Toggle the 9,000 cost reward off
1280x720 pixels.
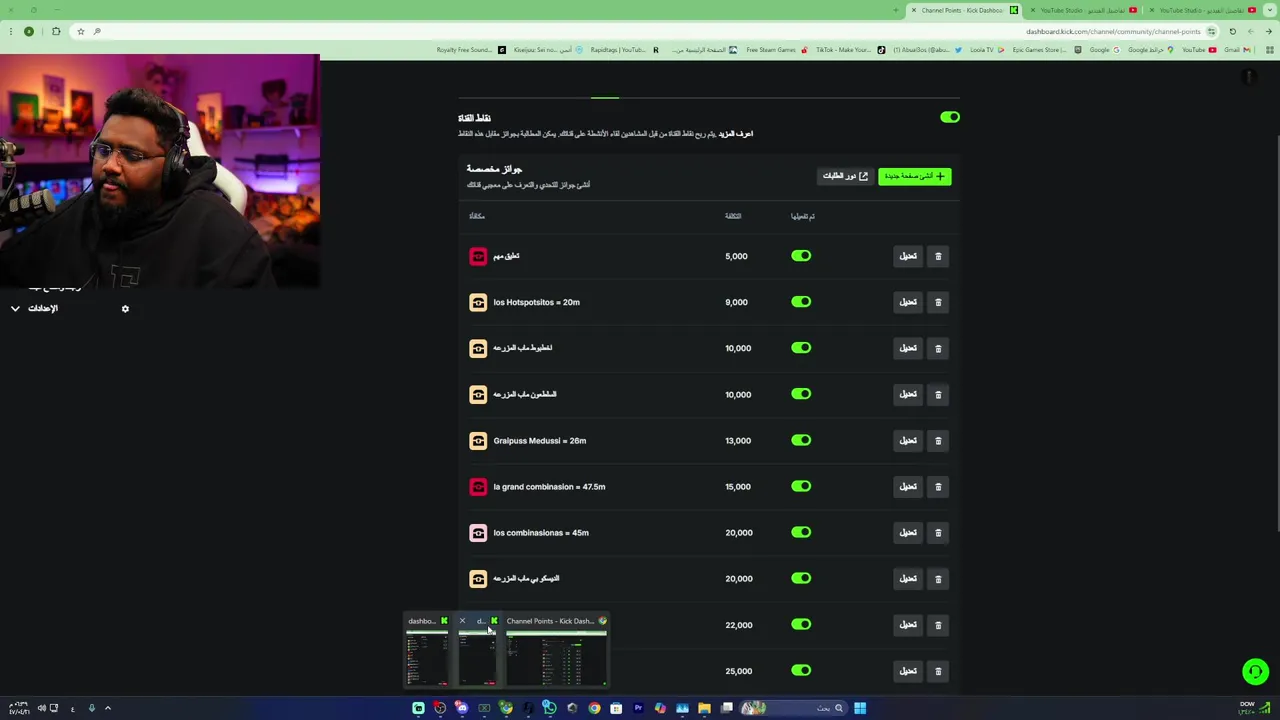click(801, 302)
